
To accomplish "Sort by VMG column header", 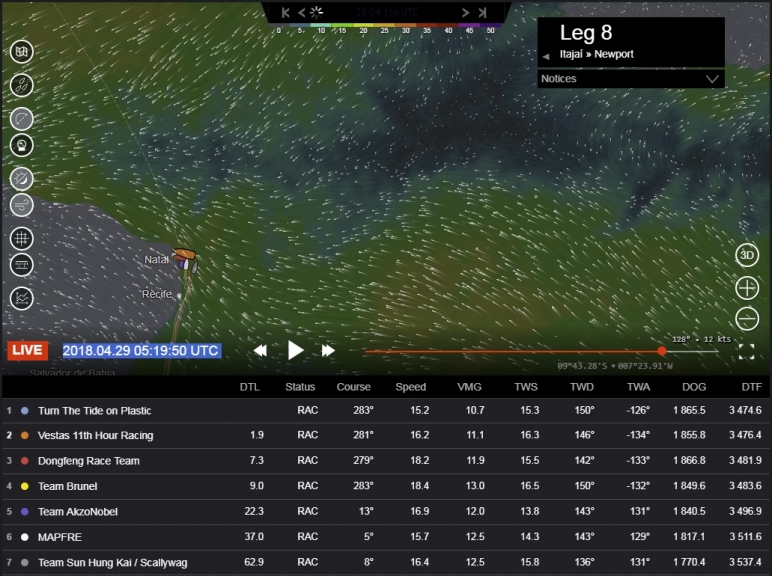I will point(469,387).
